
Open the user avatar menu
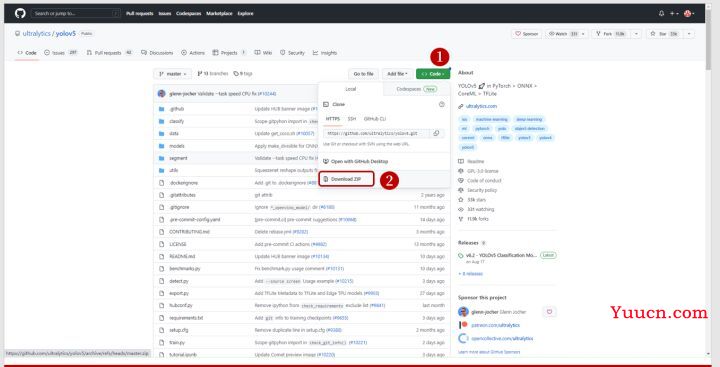[689, 14]
